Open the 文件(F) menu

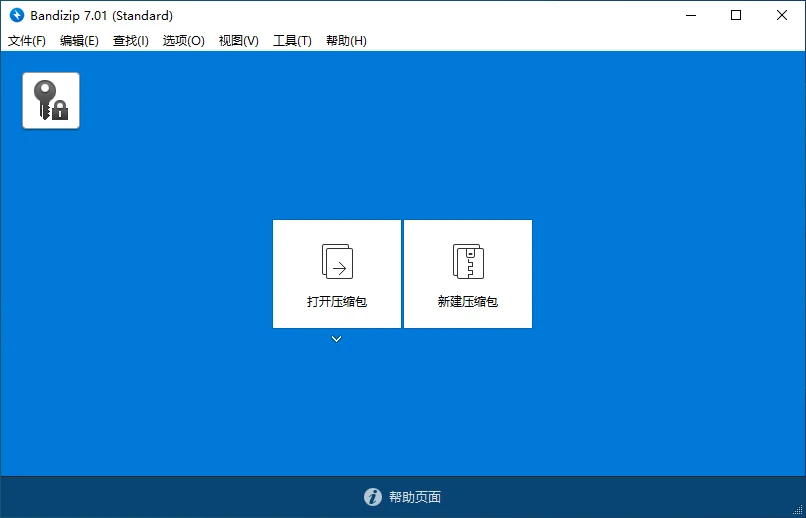27,41
